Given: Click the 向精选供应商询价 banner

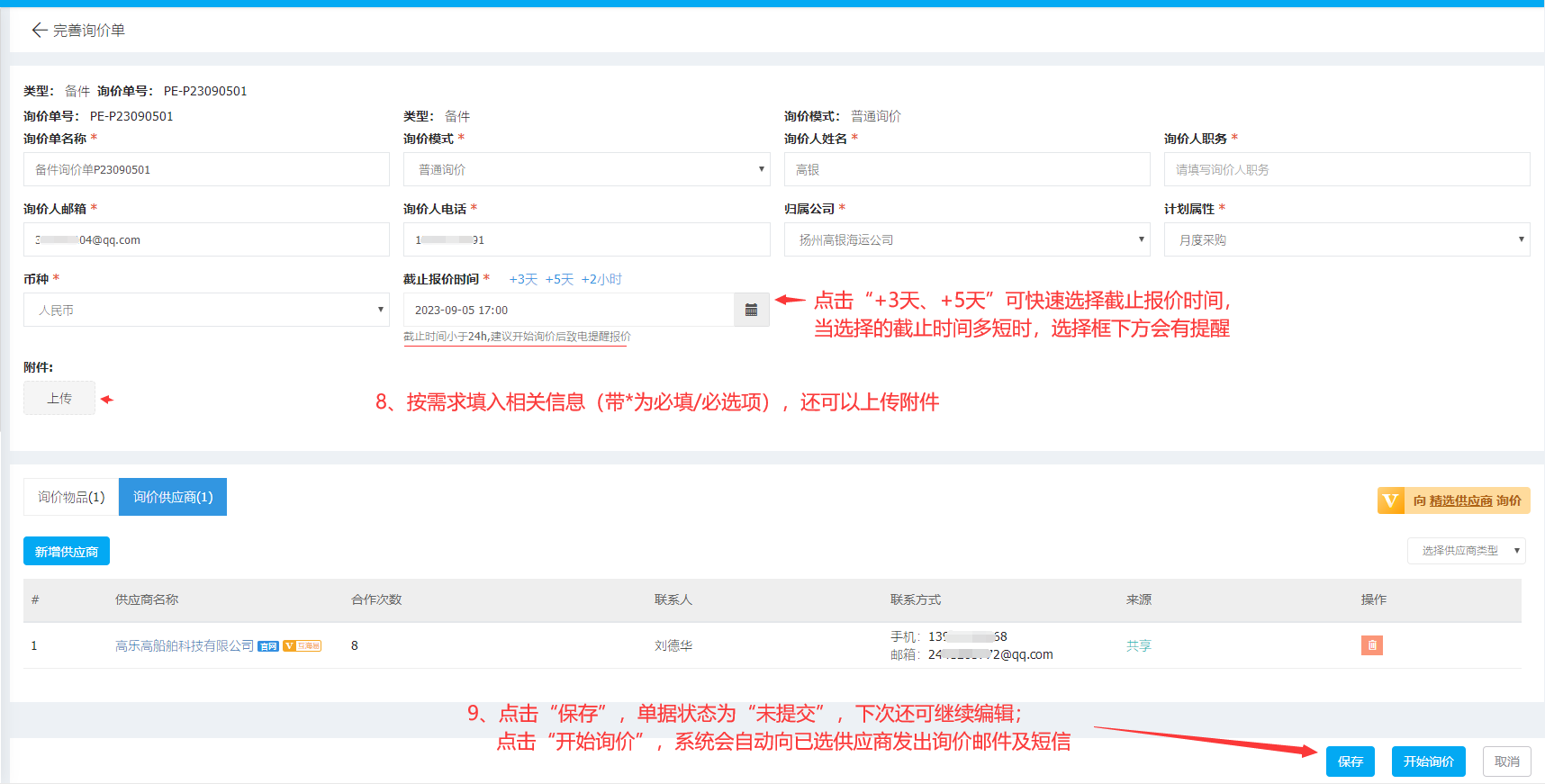Looking at the screenshot, I should 1454,500.
